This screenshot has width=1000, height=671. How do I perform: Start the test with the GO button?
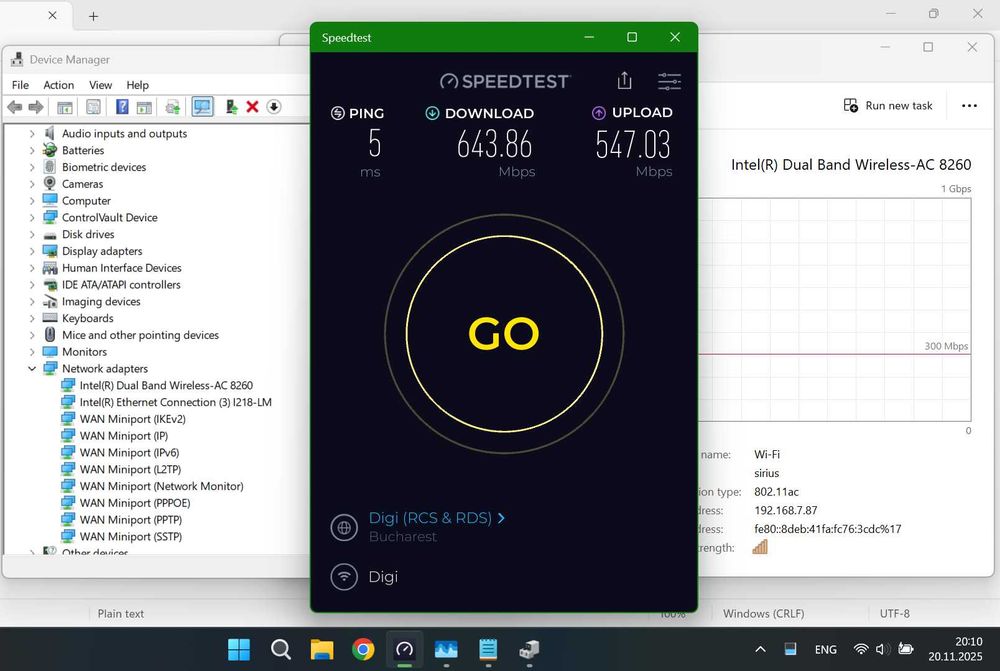(x=504, y=334)
